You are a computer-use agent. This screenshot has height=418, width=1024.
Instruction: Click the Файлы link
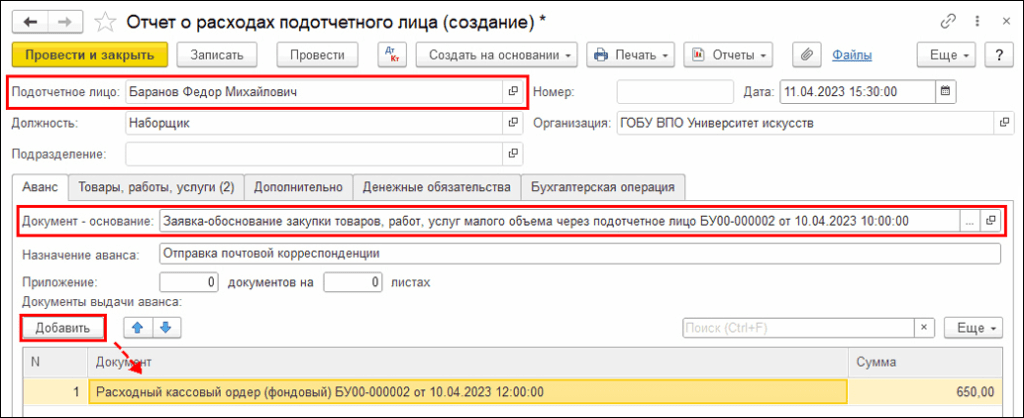point(852,55)
